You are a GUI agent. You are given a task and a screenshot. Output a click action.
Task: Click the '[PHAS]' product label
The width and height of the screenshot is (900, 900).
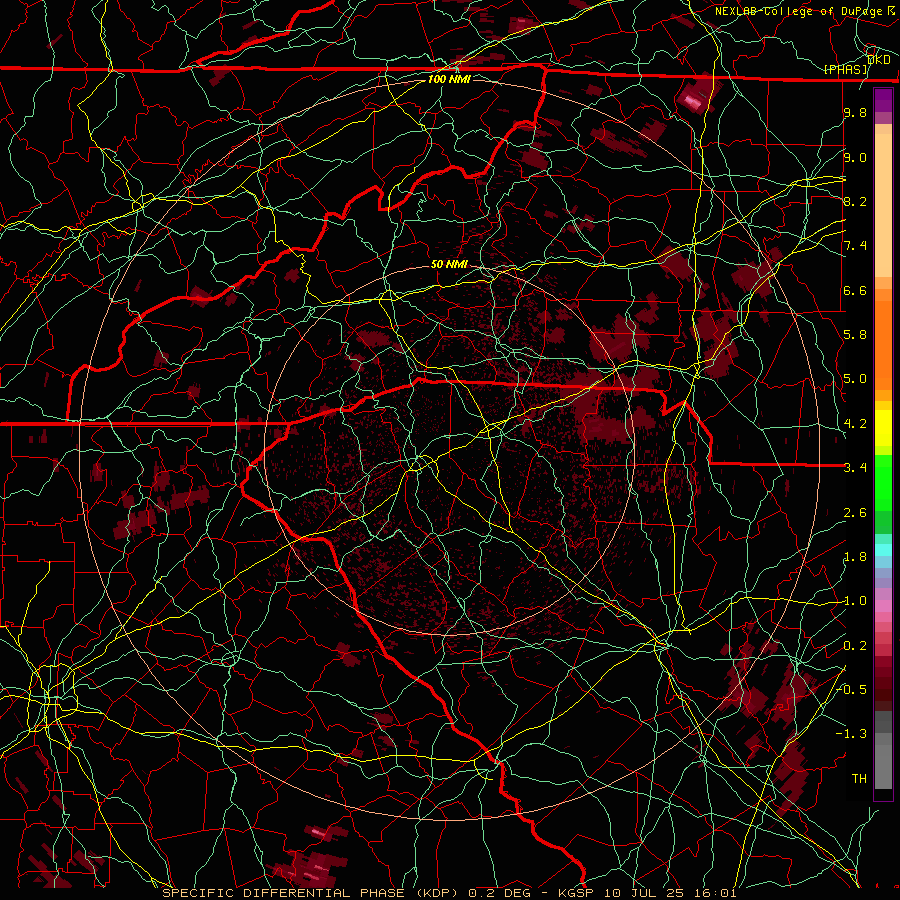pyautogui.click(x=846, y=69)
